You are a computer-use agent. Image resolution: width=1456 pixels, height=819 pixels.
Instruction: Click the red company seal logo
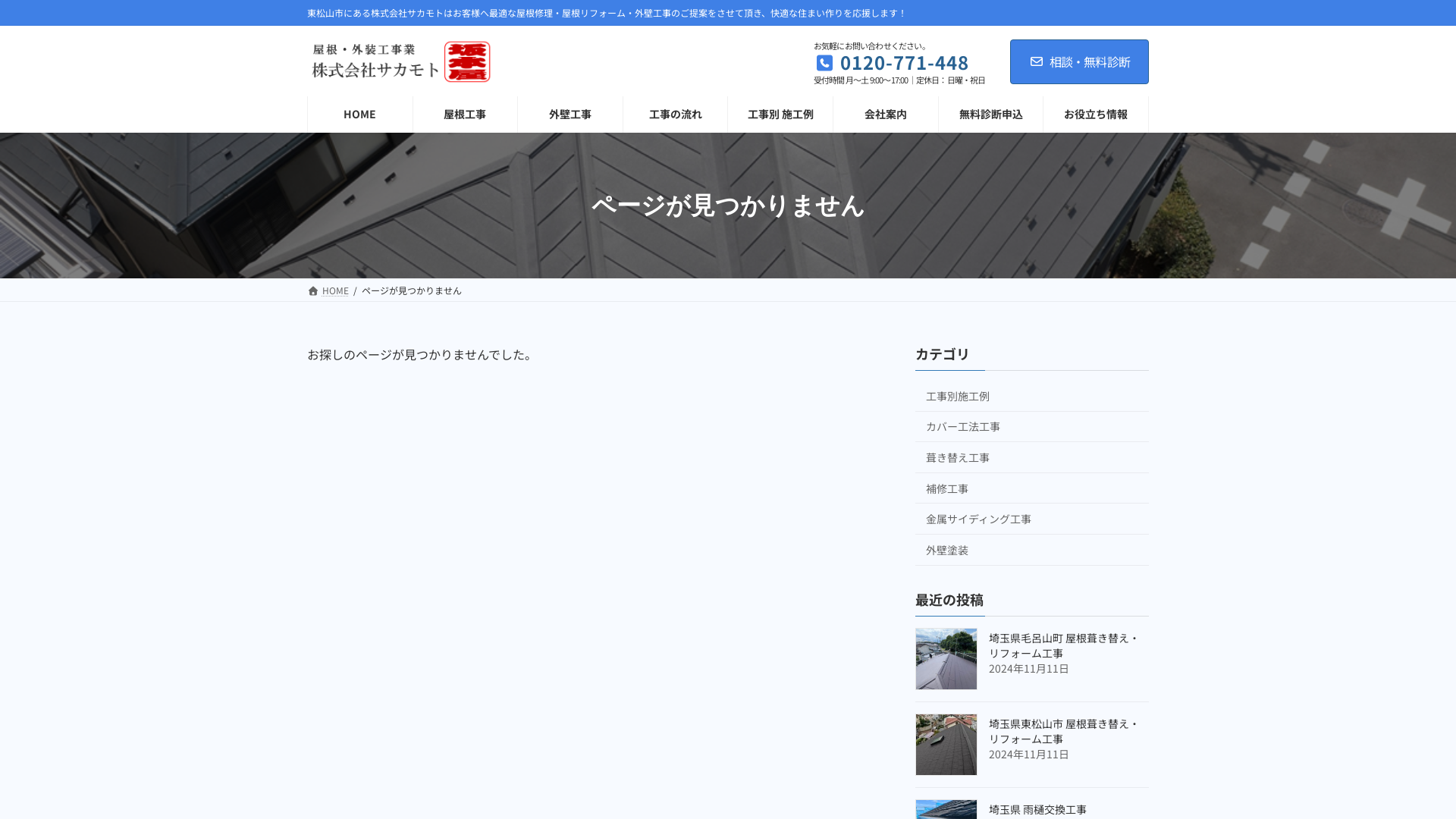(468, 61)
